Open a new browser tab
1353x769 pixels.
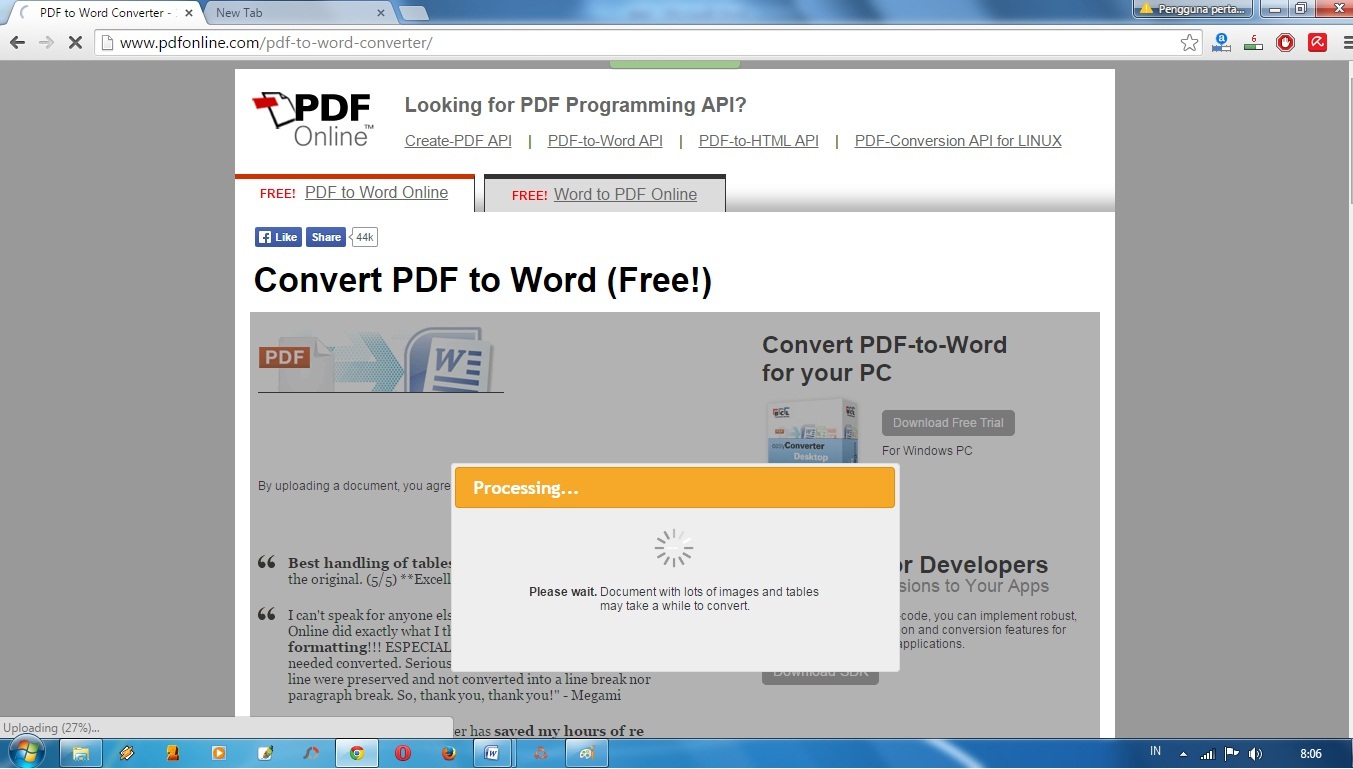(x=414, y=13)
